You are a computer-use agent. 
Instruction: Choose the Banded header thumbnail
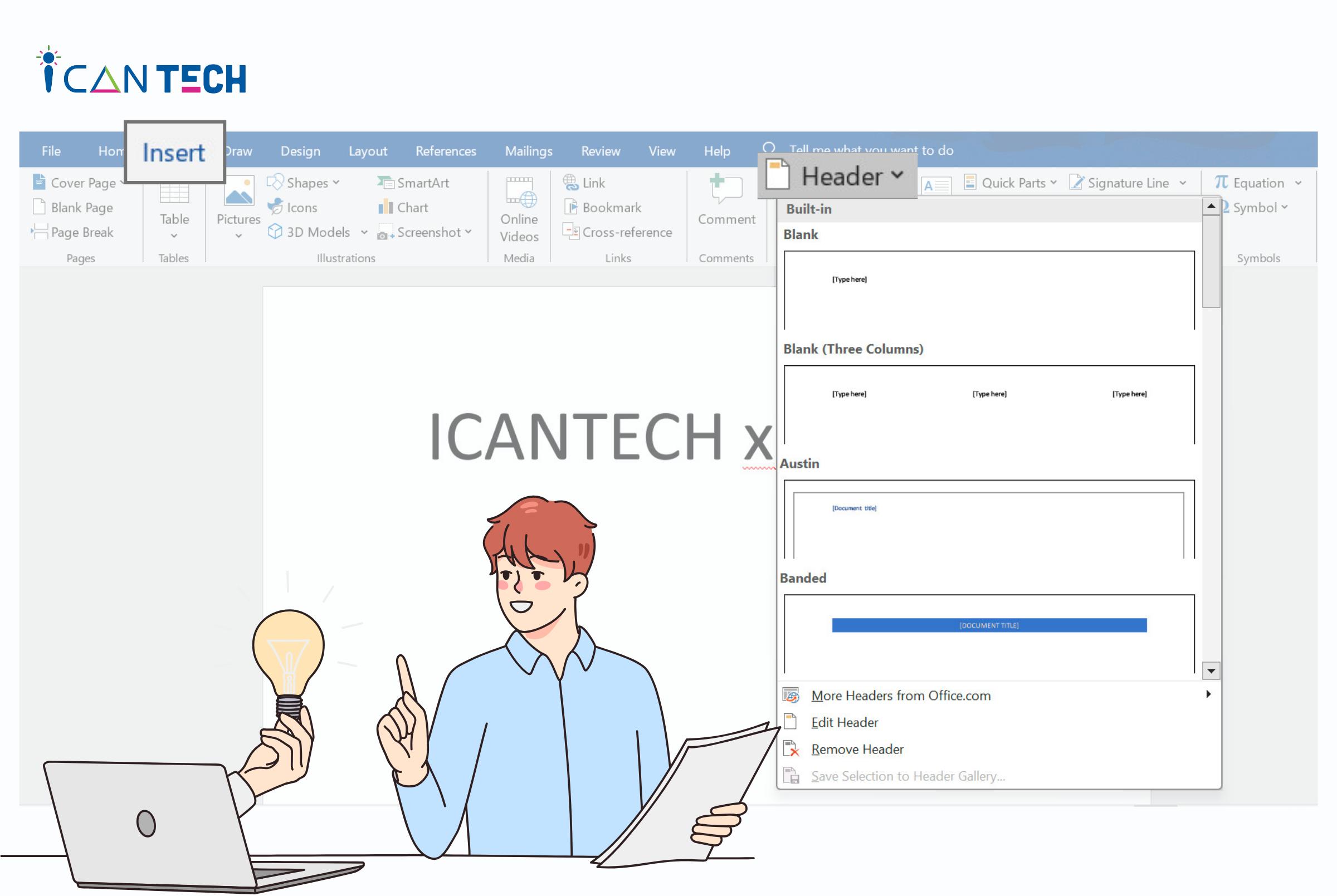tap(988, 633)
